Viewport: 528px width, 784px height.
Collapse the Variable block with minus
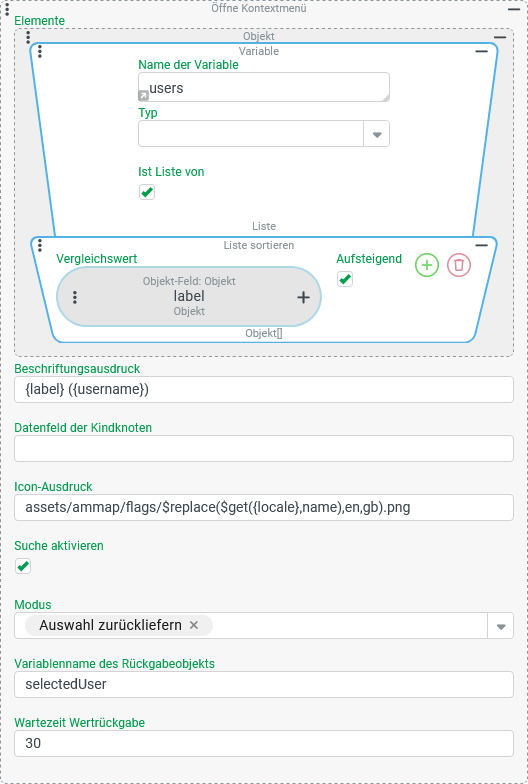(482, 52)
